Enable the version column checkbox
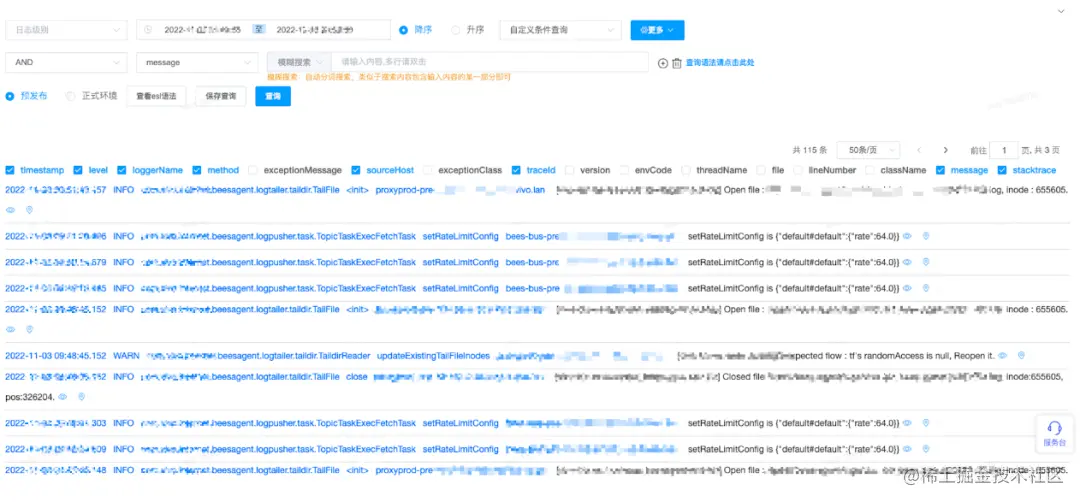Viewport: 1080px width, 502px height. click(x=570, y=170)
